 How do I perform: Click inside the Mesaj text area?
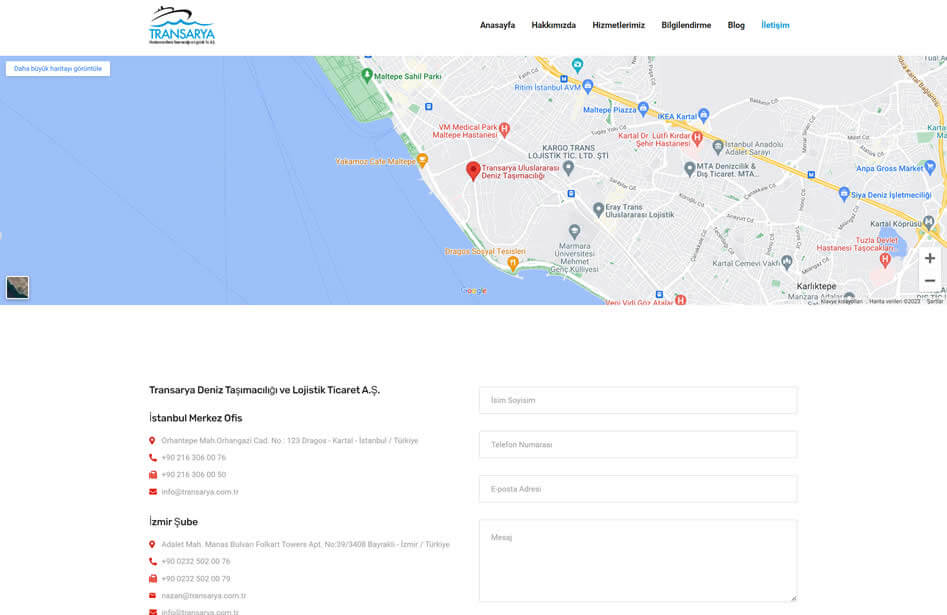638,560
